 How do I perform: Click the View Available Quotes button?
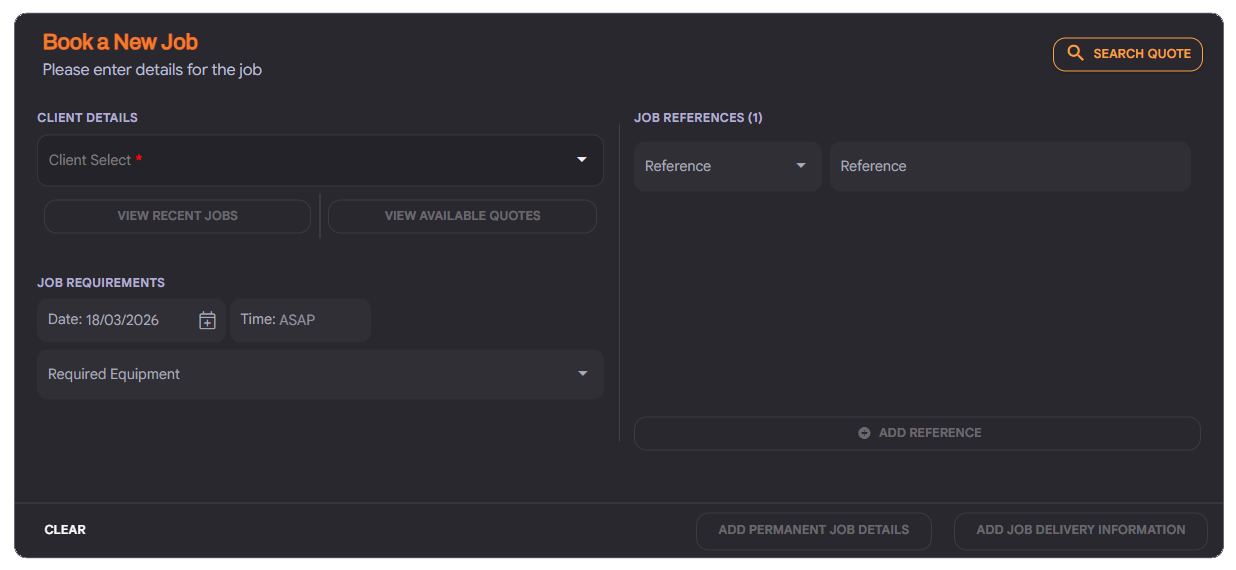(462, 216)
